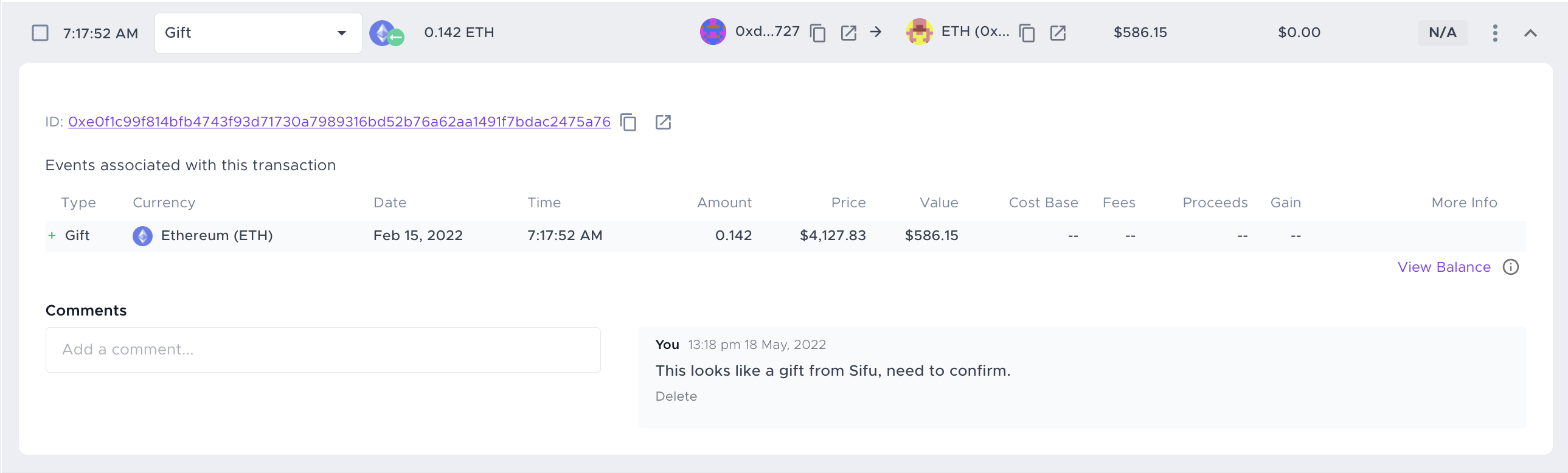Open recipient address in block explorer
The height and width of the screenshot is (473, 1568).
(1058, 33)
